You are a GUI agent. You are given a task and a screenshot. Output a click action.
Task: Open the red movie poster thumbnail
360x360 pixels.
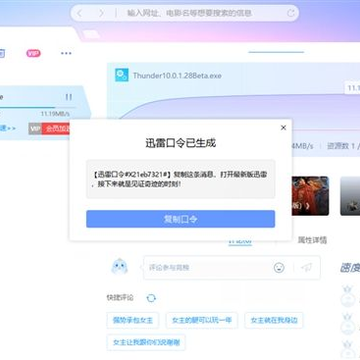(310, 196)
